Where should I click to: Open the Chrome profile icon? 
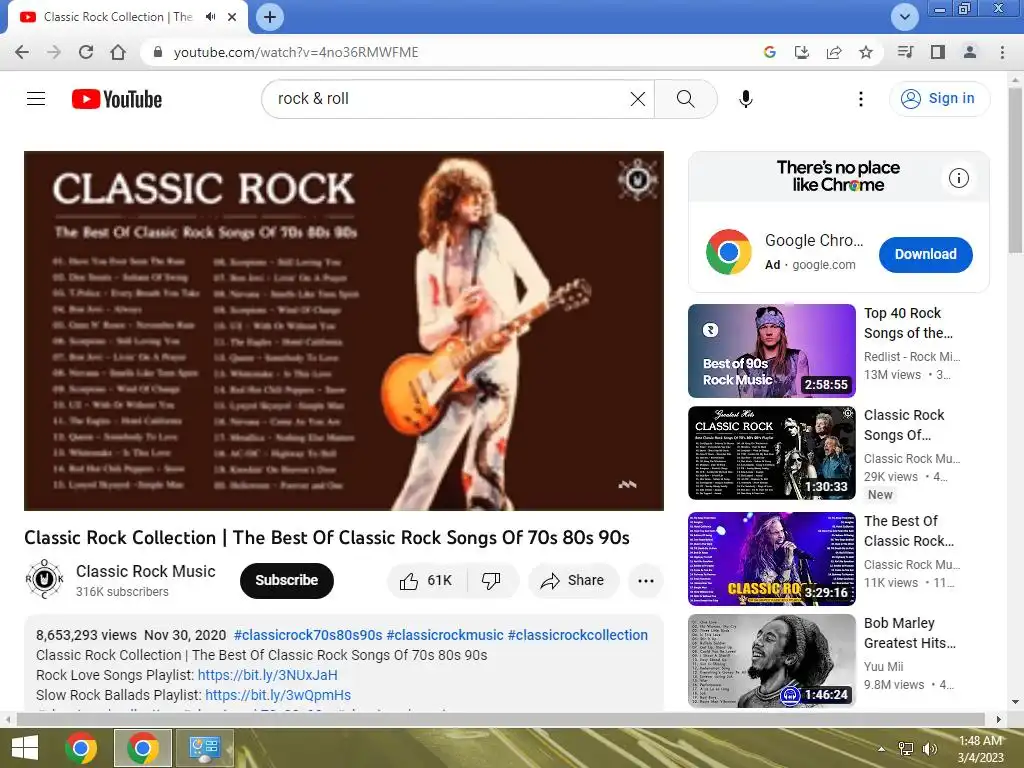(970, 52)
